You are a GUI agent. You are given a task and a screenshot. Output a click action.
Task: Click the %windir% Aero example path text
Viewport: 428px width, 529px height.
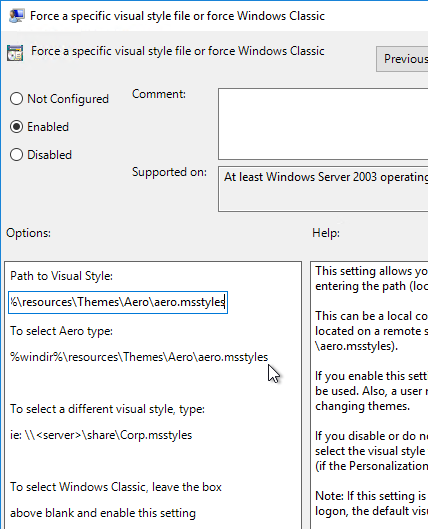coord(139,357)
